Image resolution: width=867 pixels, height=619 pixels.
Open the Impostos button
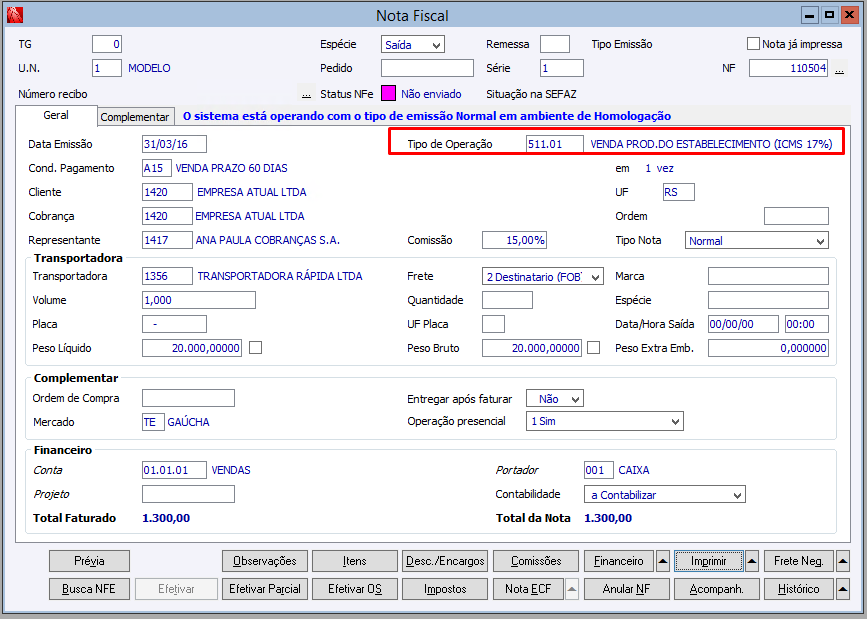(445, 589)
